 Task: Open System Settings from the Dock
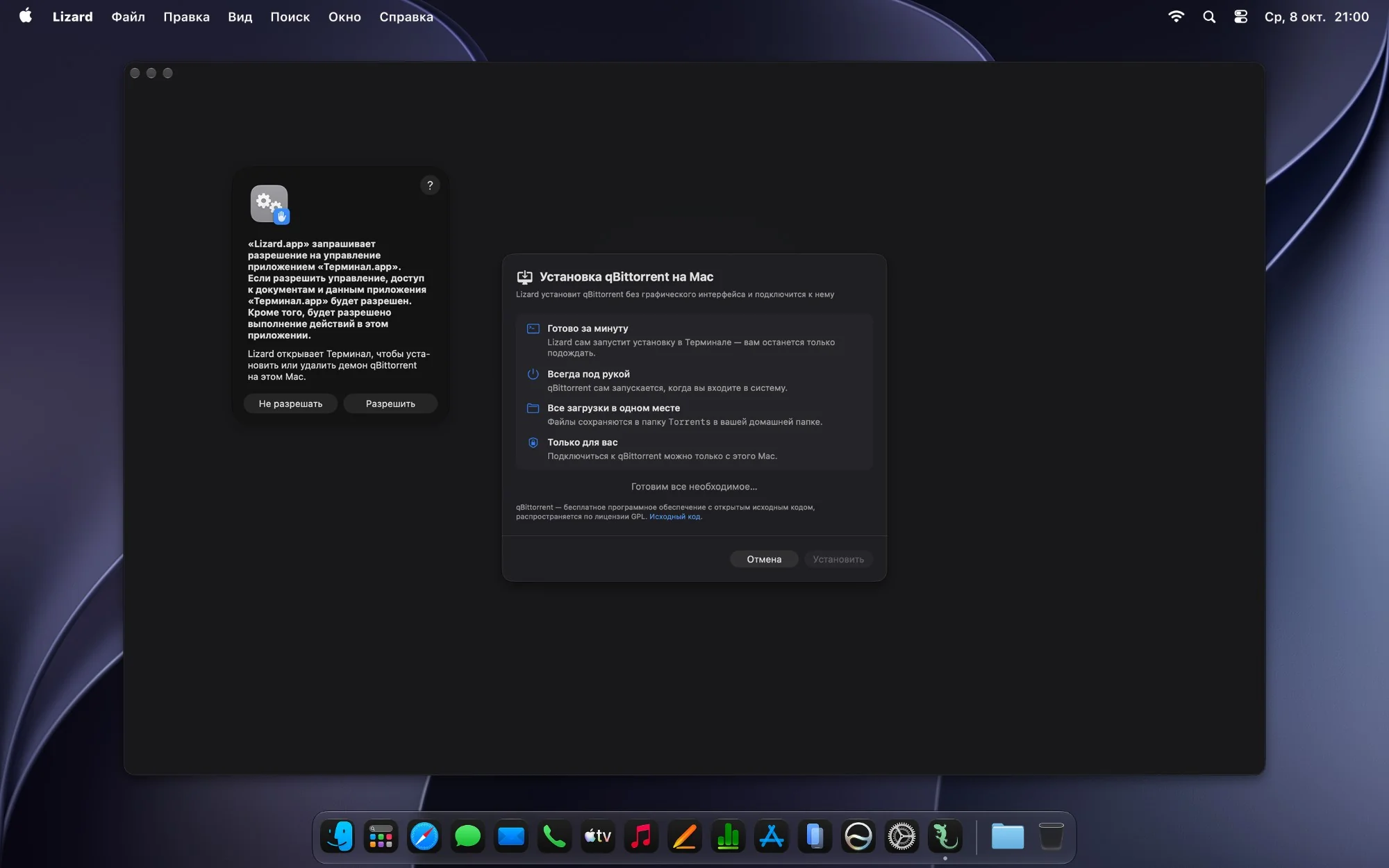901,836
